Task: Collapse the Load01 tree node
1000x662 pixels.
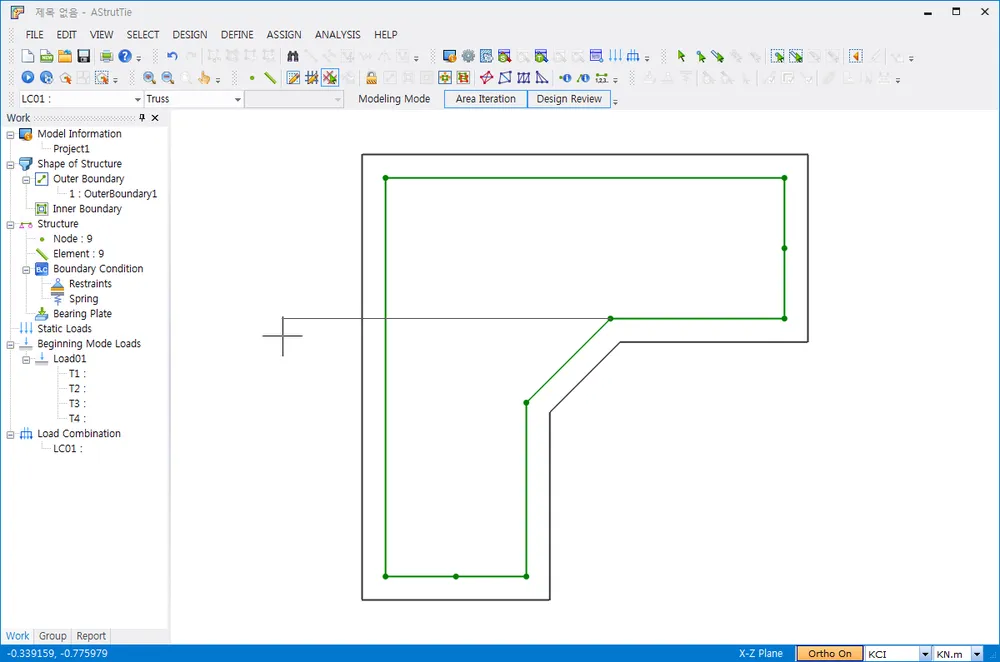Action: 26,360
